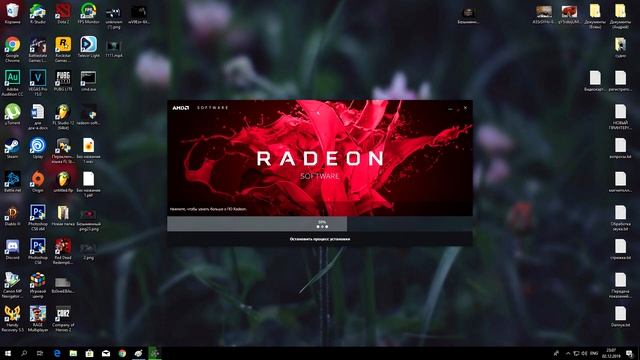Open Chrome from the taskbar
The width and height of the screenshot is (640, 360).
pos(122,353)
